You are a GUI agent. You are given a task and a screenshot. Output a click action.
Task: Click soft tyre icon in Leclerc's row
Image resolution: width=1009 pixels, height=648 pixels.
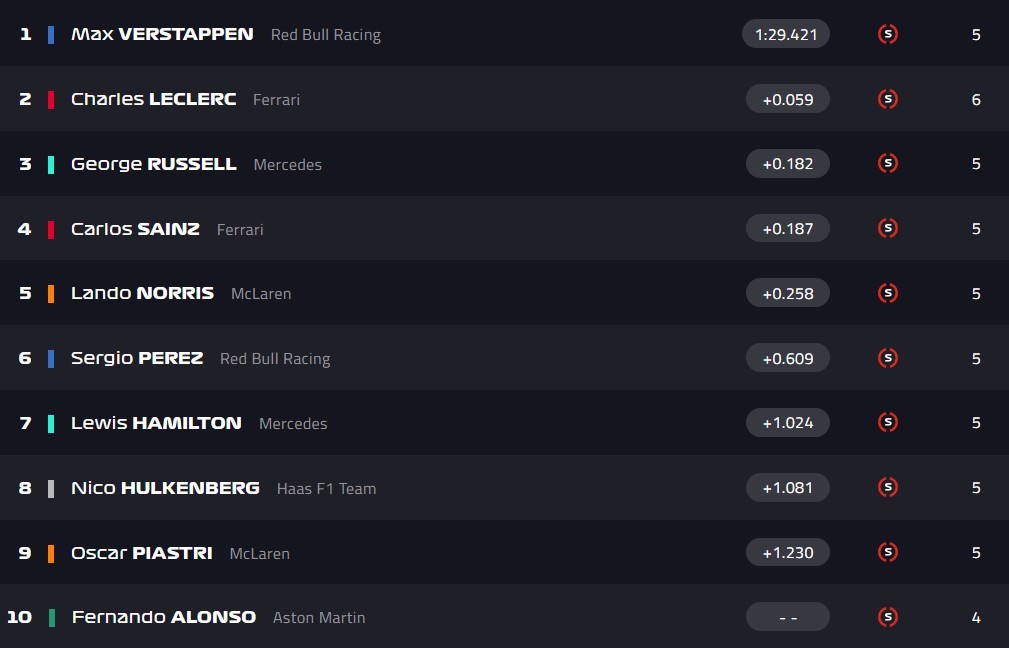coord(887,99)
